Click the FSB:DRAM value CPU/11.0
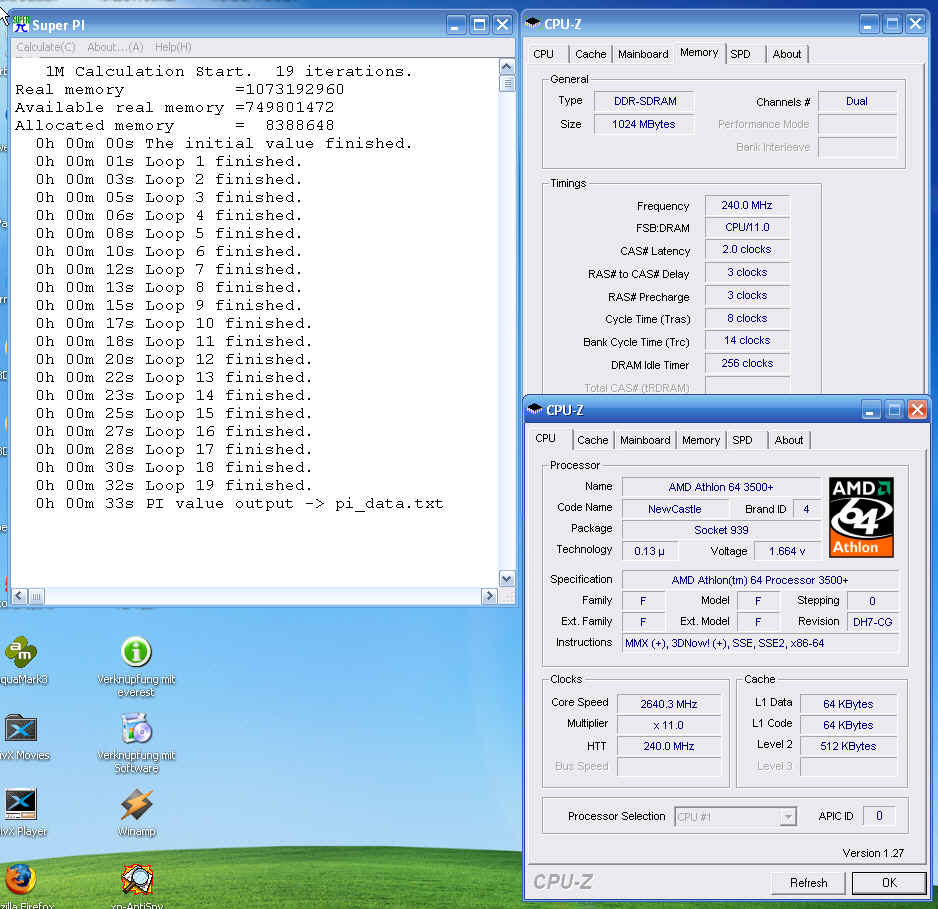This screenshot has width=938, height=909. pos(747,227)
